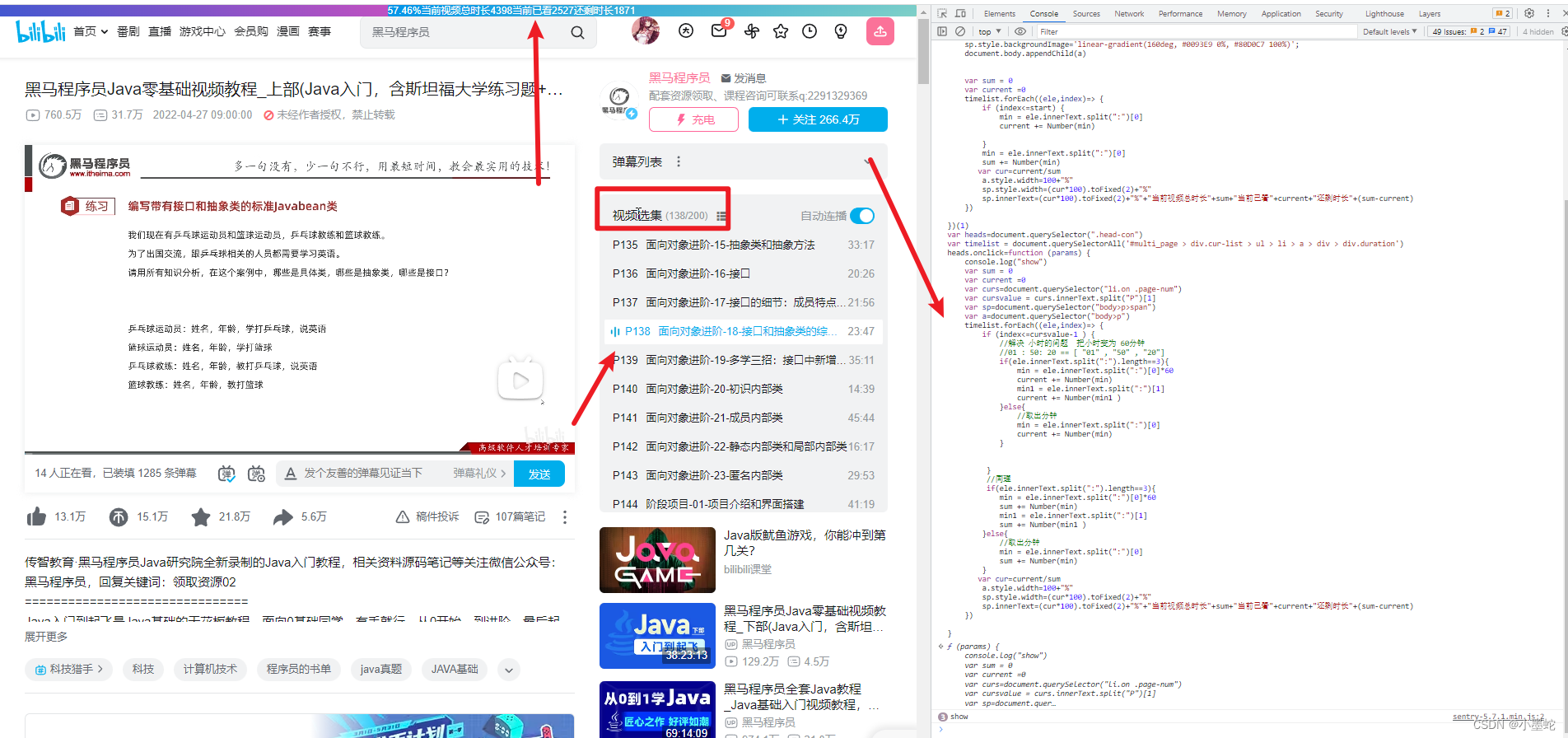Like the video with thumbs-up icon

click(36, 516)
